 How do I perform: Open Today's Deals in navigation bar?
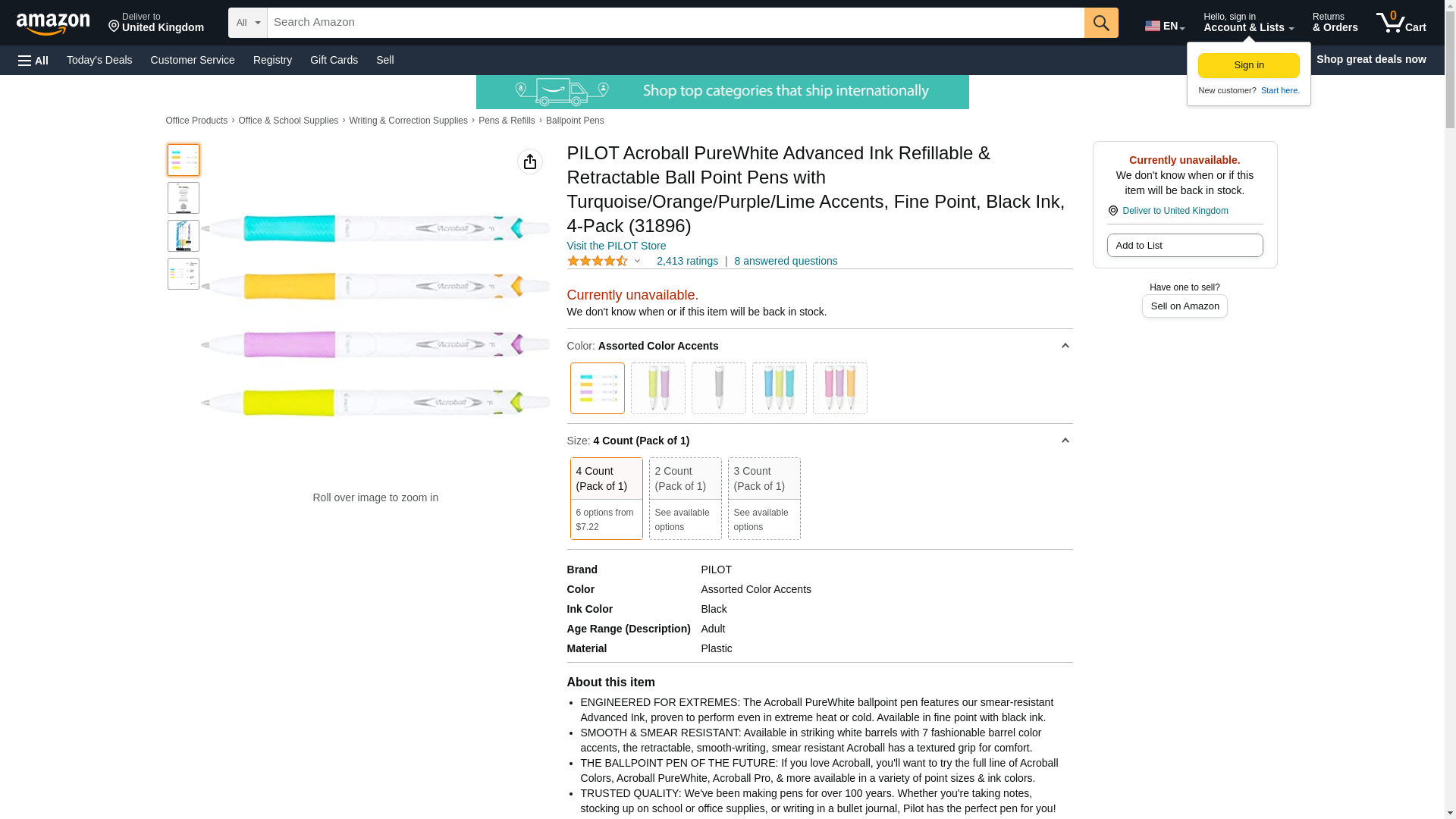99,60
